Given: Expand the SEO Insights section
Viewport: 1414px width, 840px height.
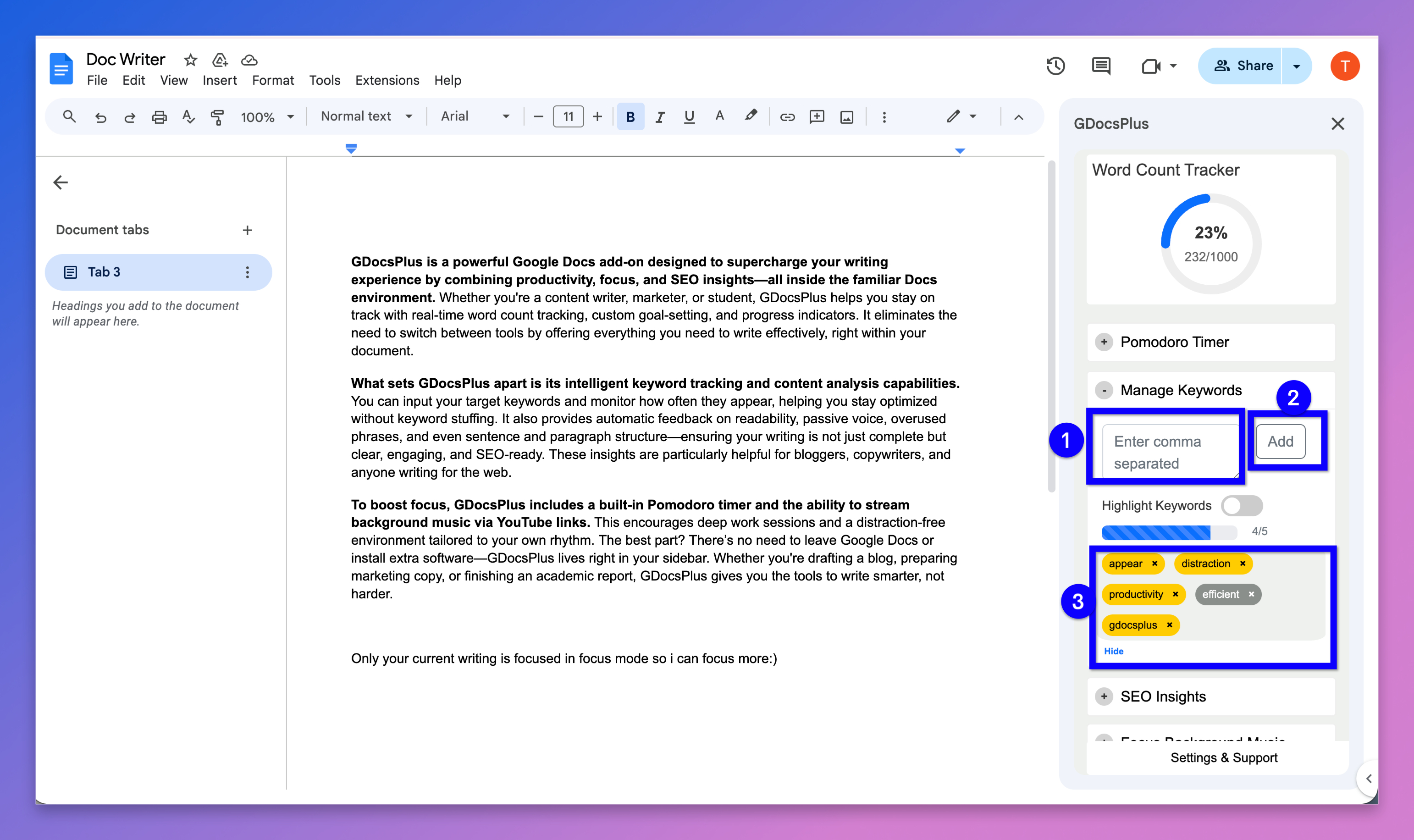Looking at the screenshot, I should [x=1104, y=696].
